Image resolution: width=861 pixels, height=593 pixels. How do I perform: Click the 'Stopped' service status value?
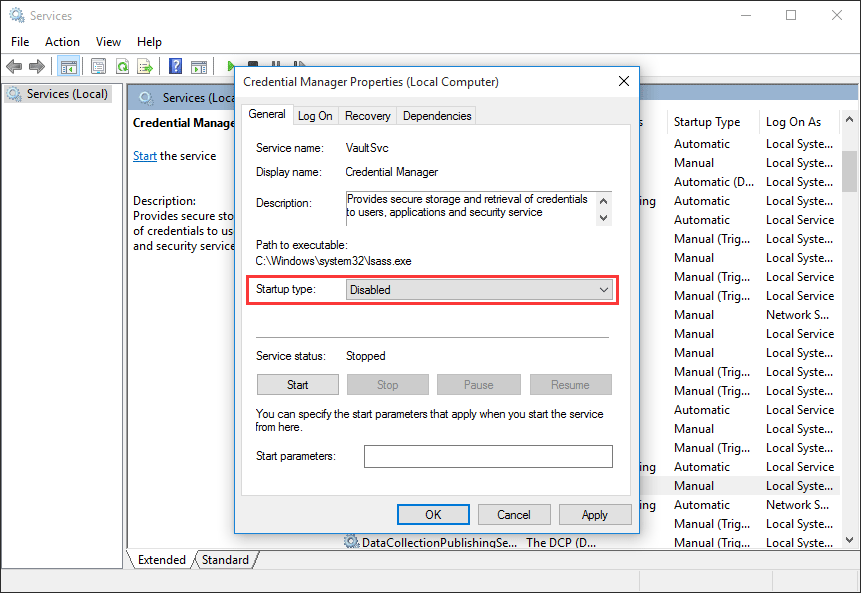(x=366, y=356)
